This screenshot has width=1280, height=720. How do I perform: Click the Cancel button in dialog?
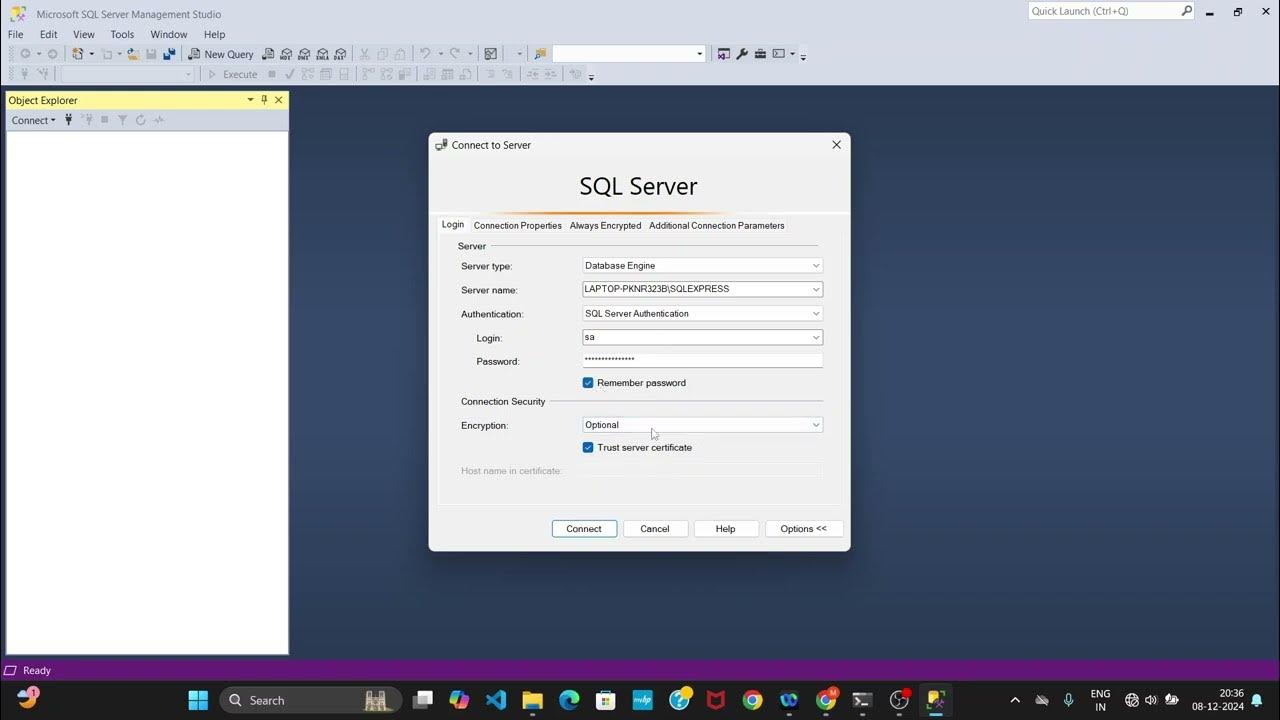click(655, 528)
